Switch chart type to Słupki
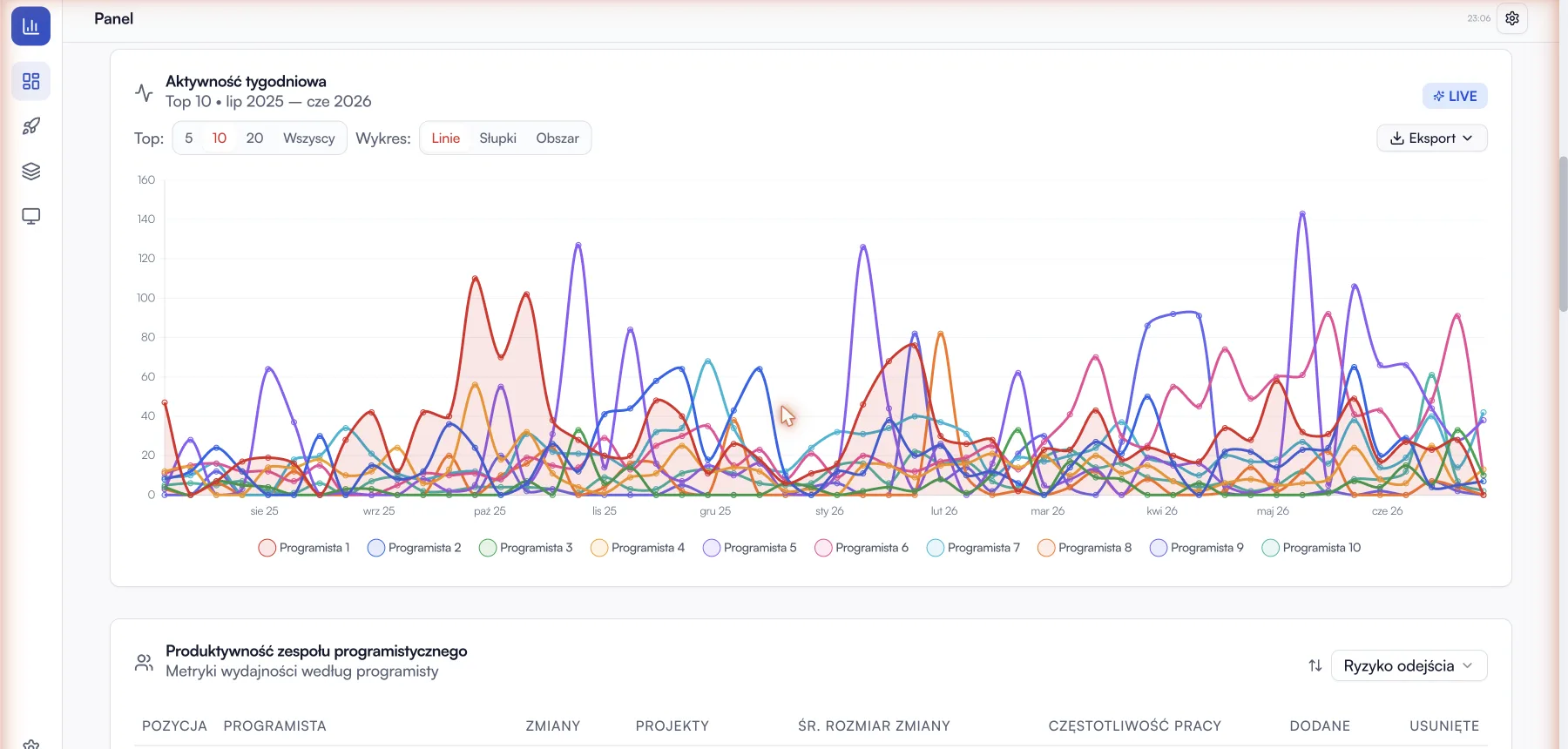The width and height of the screenshot is (1568, 749). [497, 138]
